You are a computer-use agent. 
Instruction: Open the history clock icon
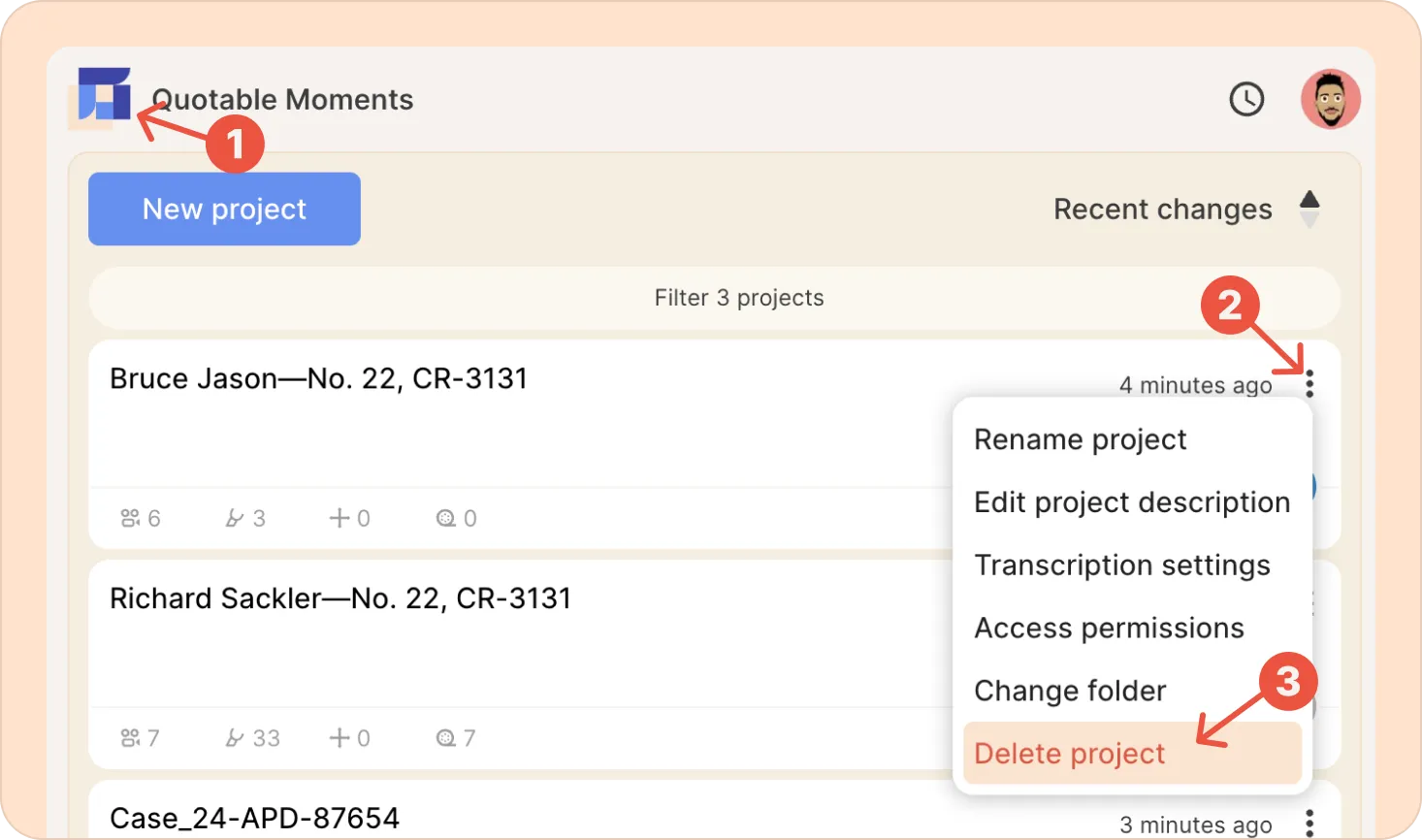1246,99
